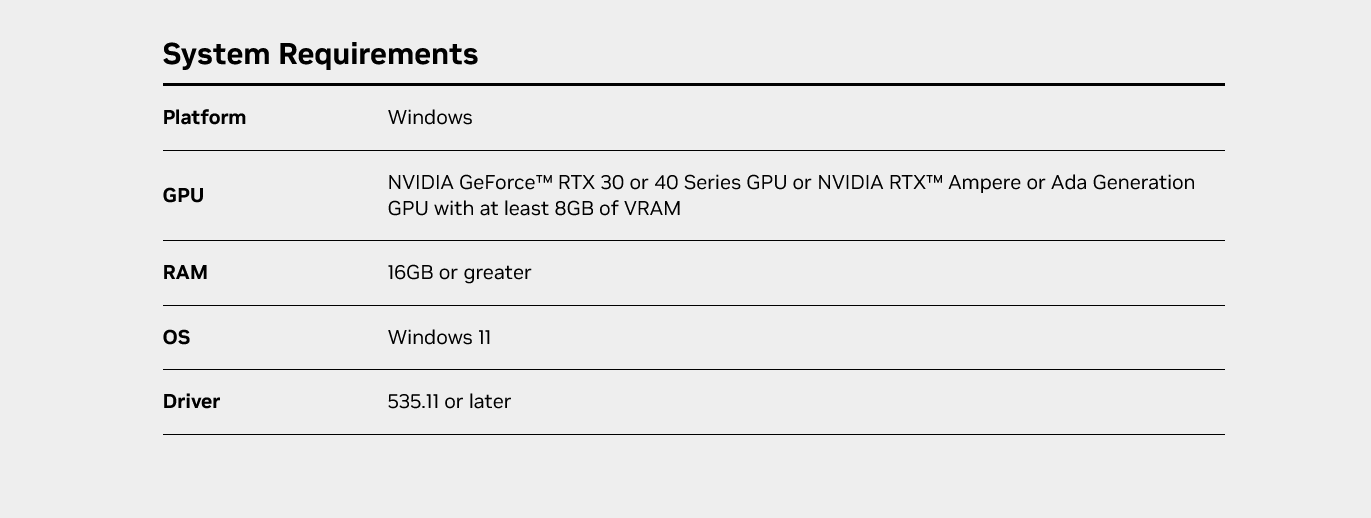Click the 535.11 driver version number
The height and width of the screenshot is (518, 1371).
coord(413,401)
